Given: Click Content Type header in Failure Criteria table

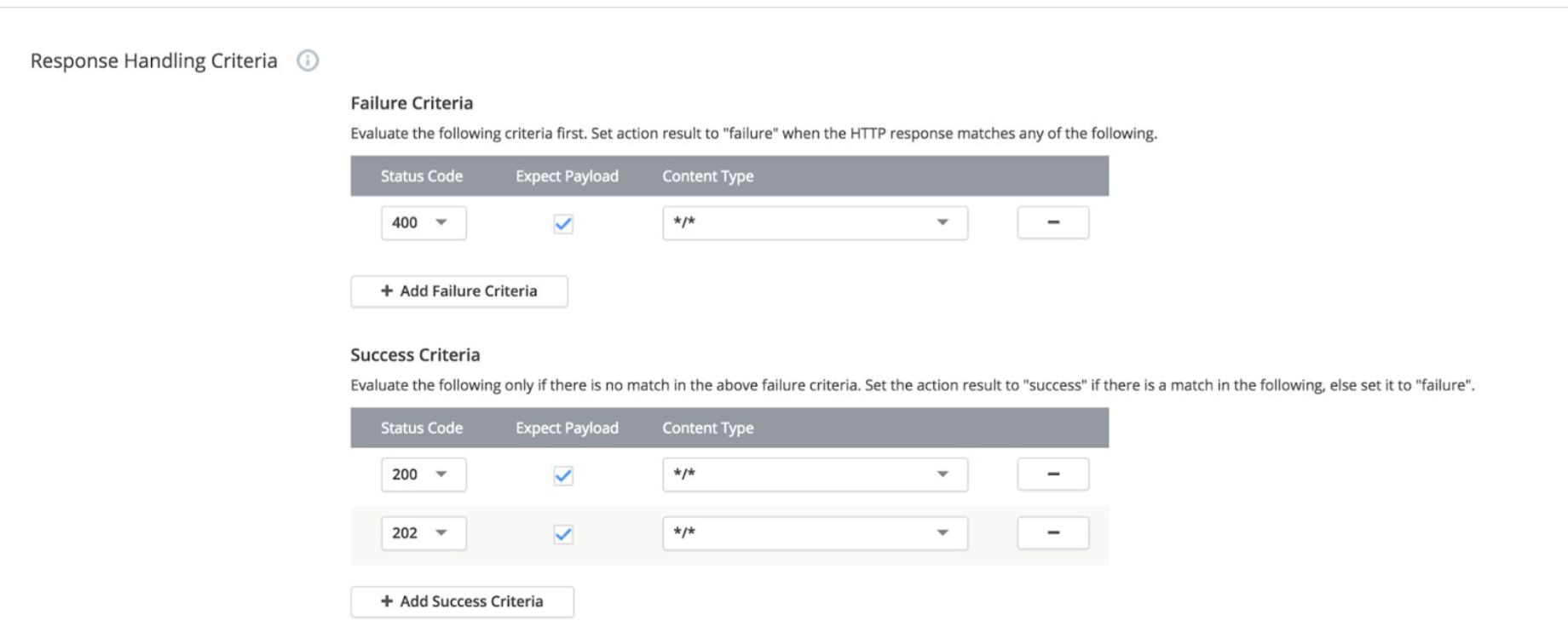Looking at the screenshot, I should (x=708, y=176).
